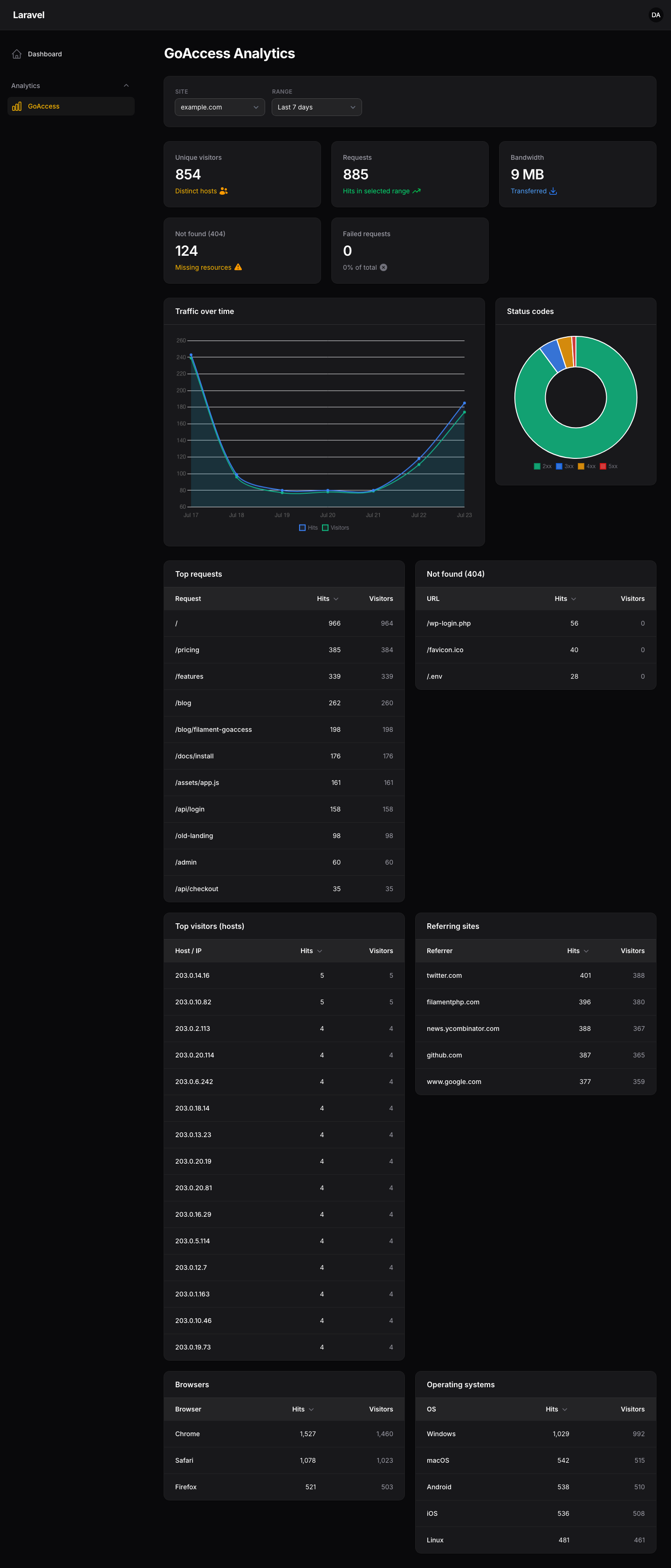Sort Browsers table by Hits
Screen dimensions: 671x1568
pos(302,1409)
